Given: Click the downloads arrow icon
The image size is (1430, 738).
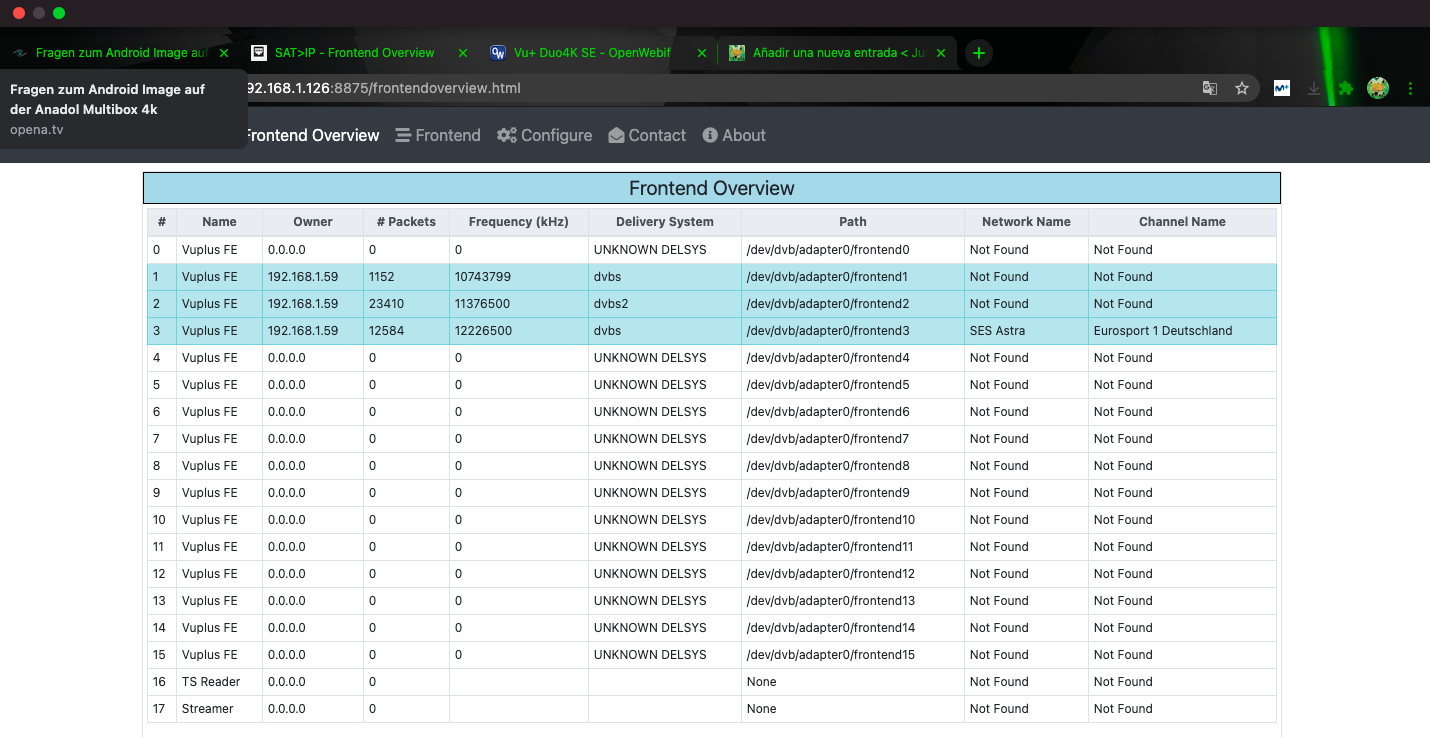Looking at the screenshot, I should 1314,88.
